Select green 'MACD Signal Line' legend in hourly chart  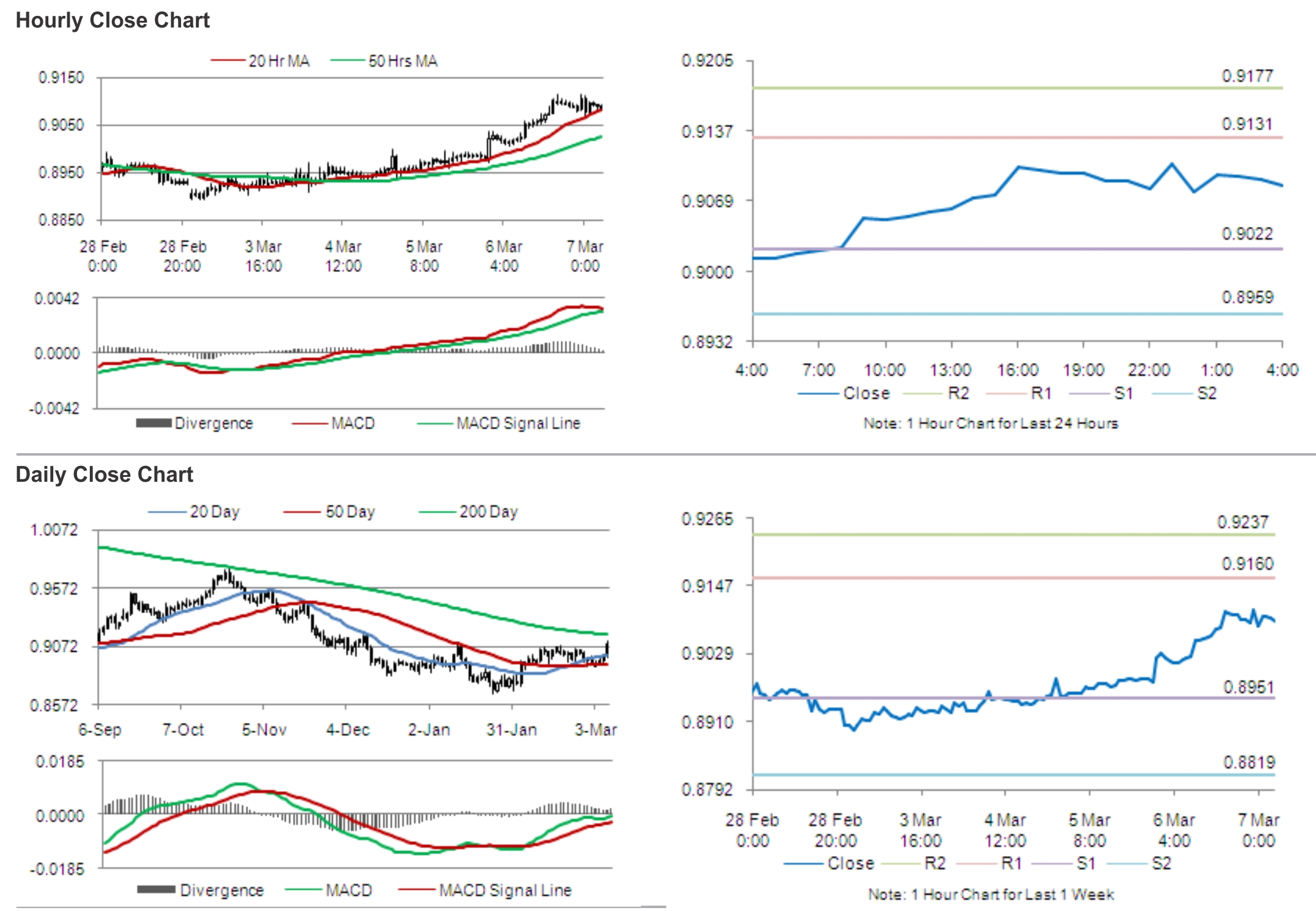pos(499,423)
